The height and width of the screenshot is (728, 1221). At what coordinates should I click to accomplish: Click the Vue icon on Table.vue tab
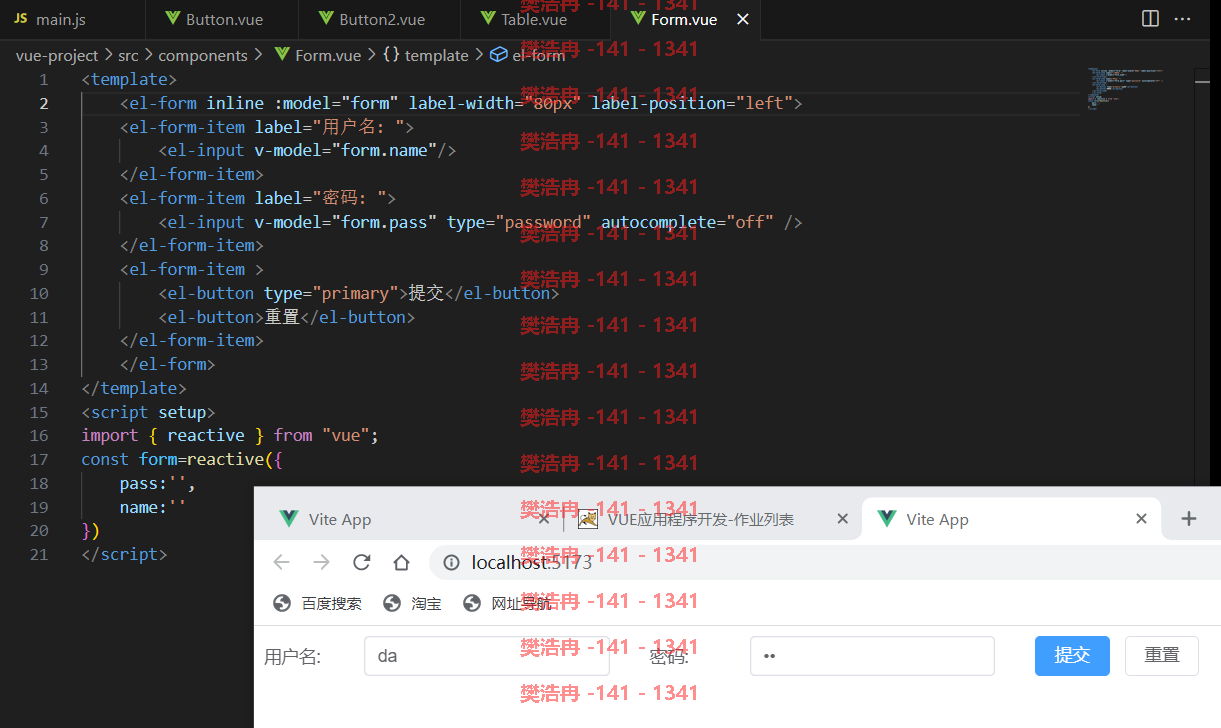(488, 18)
